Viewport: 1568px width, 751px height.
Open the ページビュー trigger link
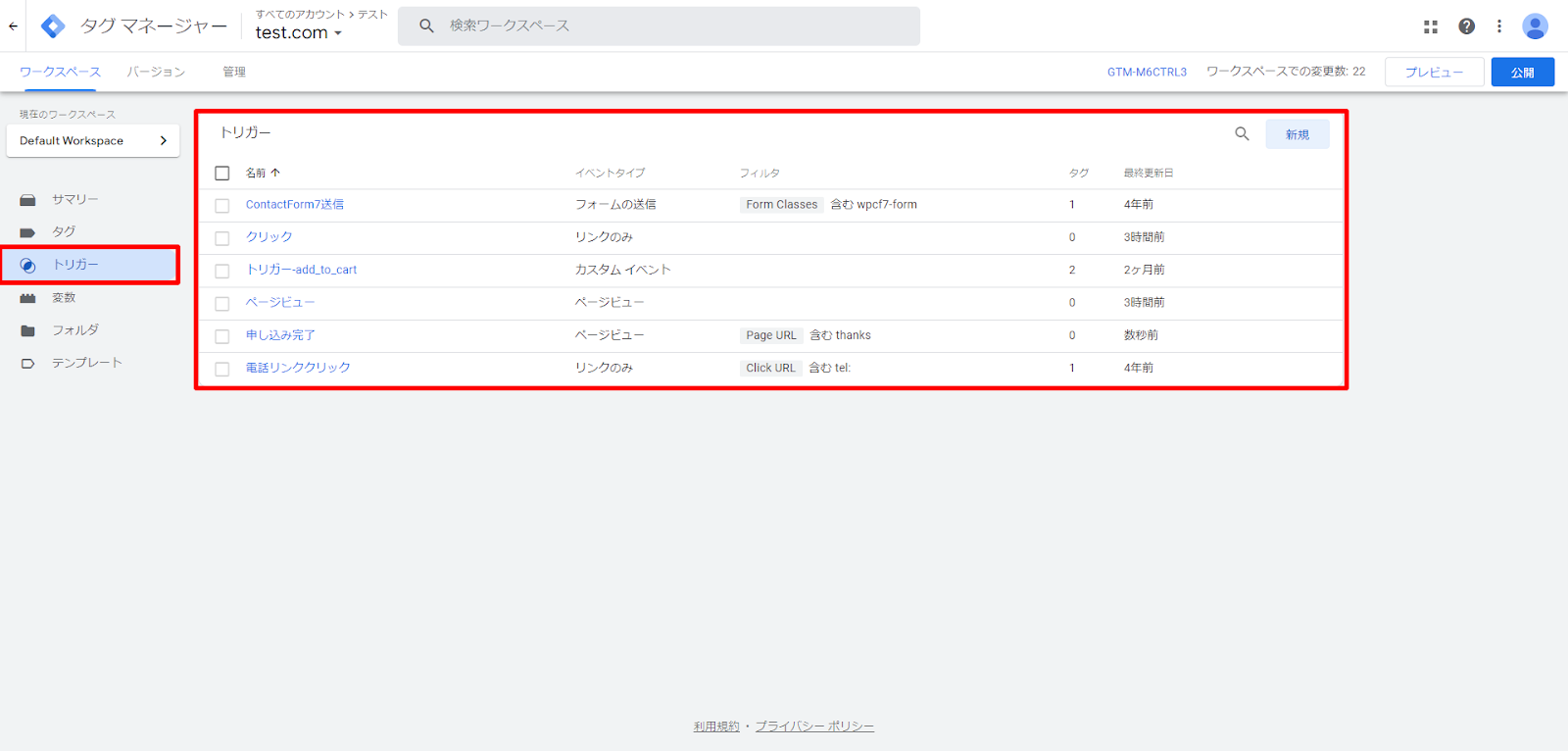[280, 302]
